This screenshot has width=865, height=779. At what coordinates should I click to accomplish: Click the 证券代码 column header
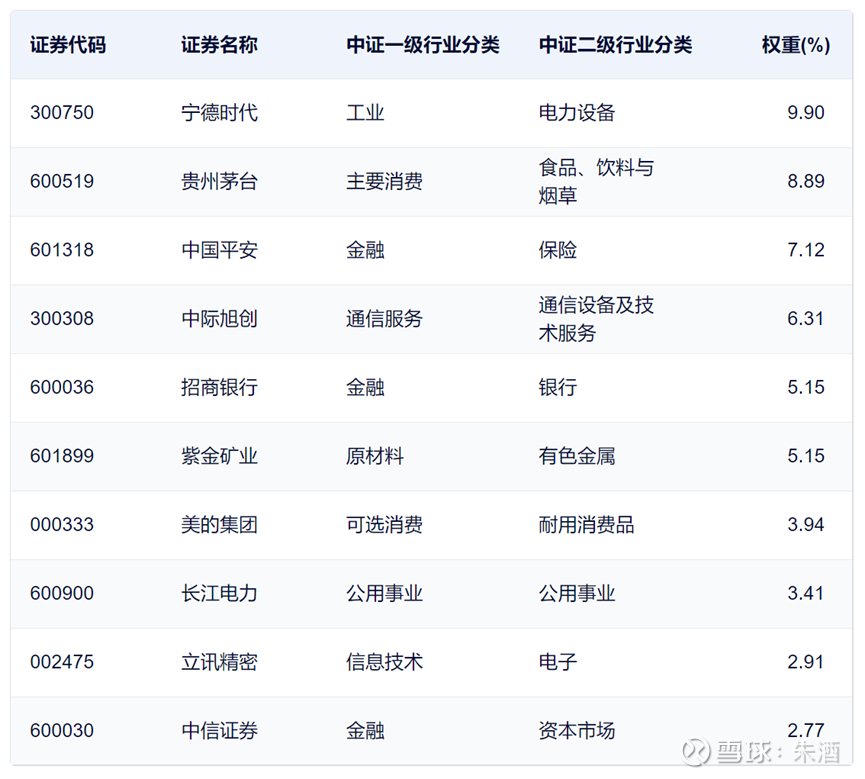pyautogui.click(x=68, y=45)
